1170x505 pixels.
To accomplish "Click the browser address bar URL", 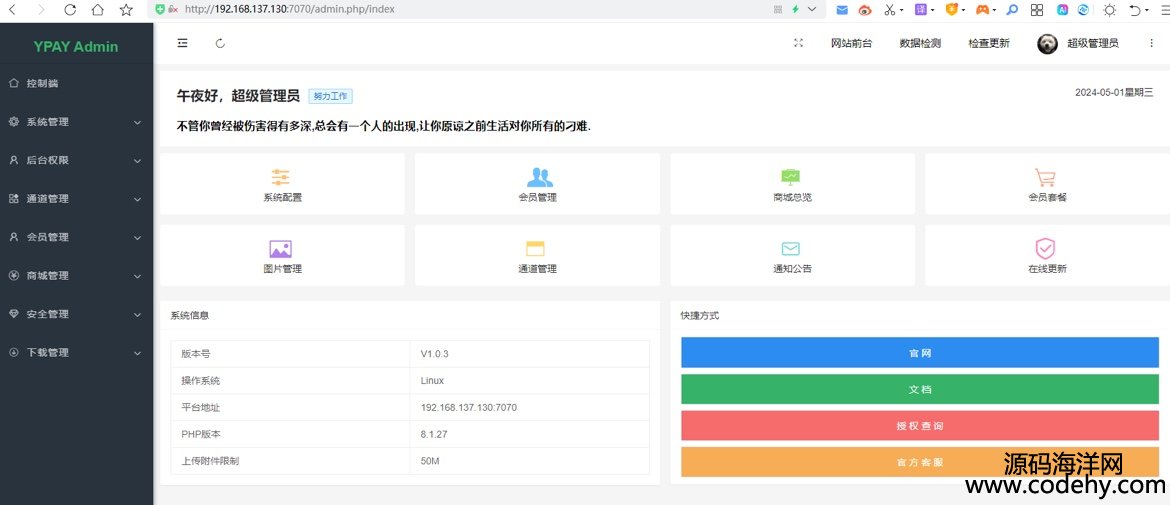I will pyautogui.click(x=290, y=9).
